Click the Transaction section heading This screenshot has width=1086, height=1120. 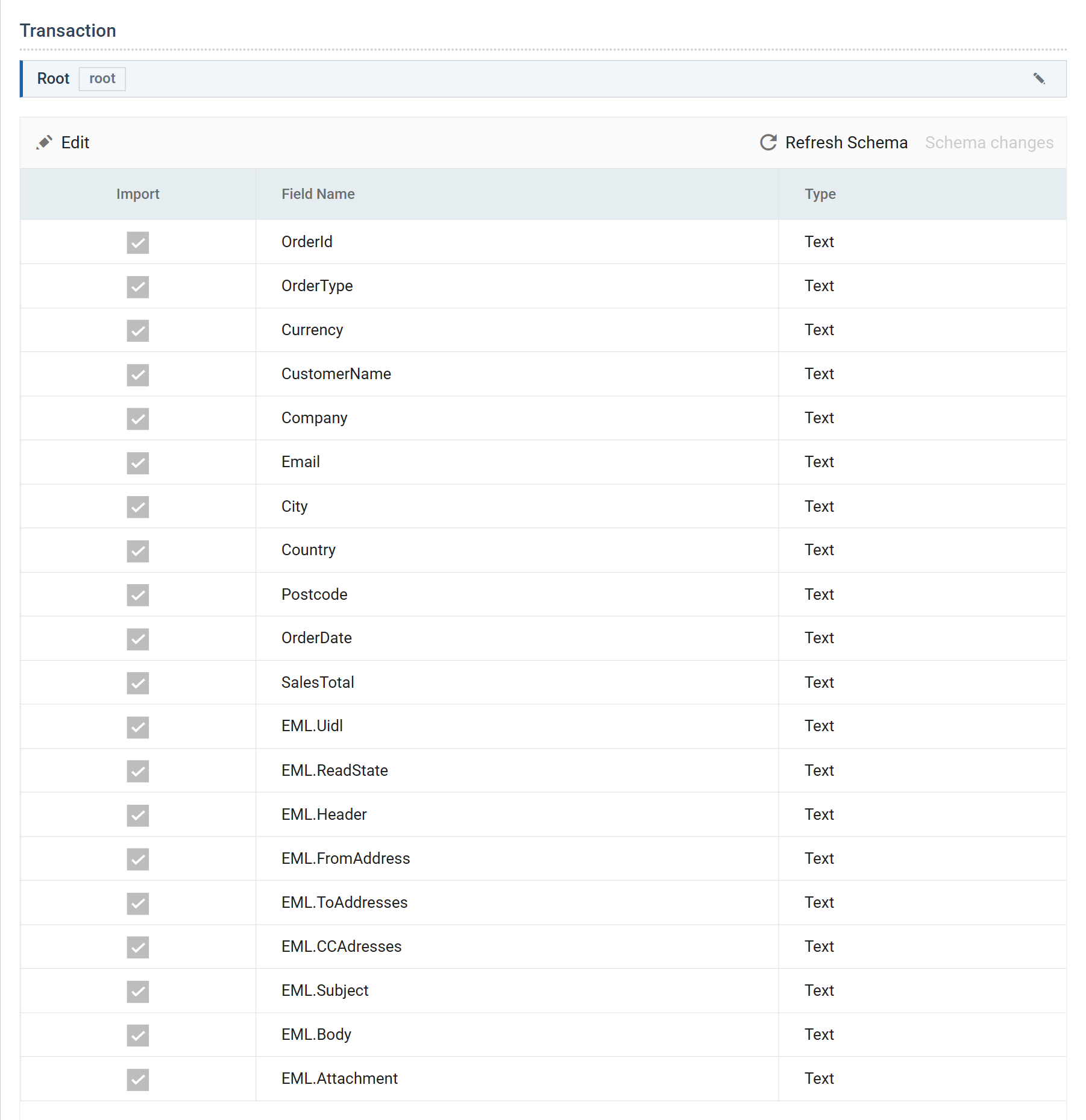pyautogui.click(x=68, y=31)
